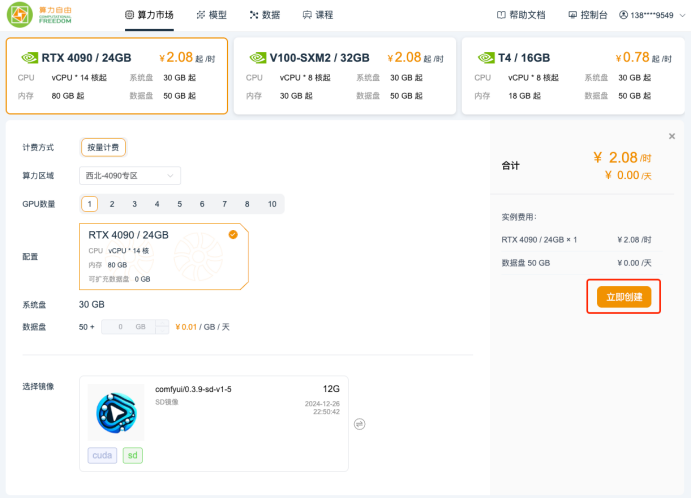Select the V100-SXM2 / 32GB card
This screenshot has height=498, width=692.
345,76
